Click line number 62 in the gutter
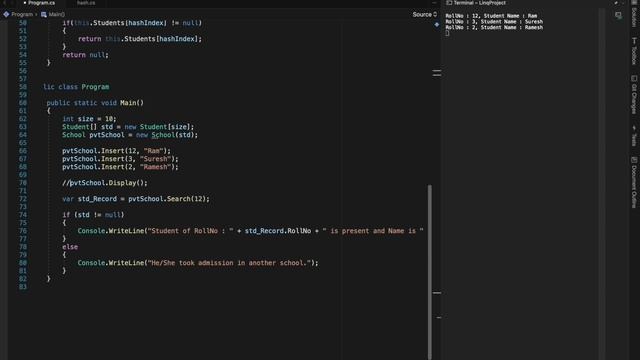This screenshot has width=640, height=360. [23, 119]
